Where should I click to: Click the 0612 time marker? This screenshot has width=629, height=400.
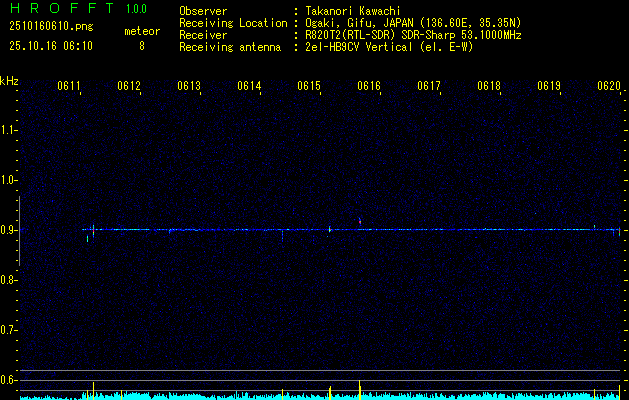[x=129, y=86]
